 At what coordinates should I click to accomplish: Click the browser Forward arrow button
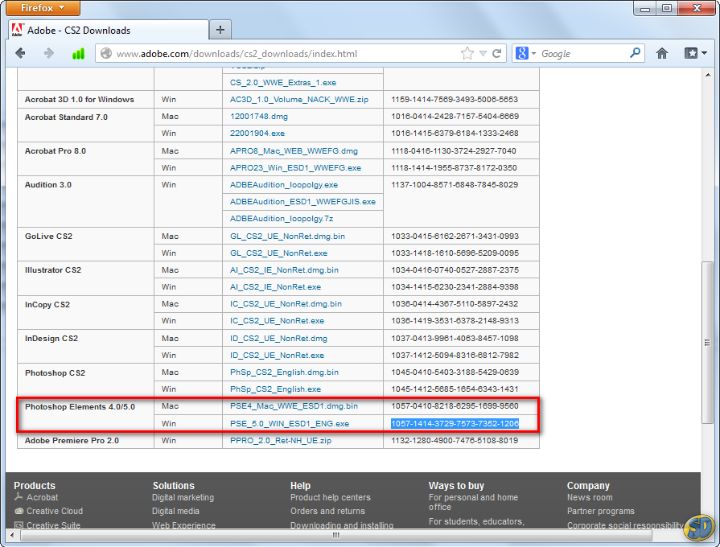coord(48,53)
